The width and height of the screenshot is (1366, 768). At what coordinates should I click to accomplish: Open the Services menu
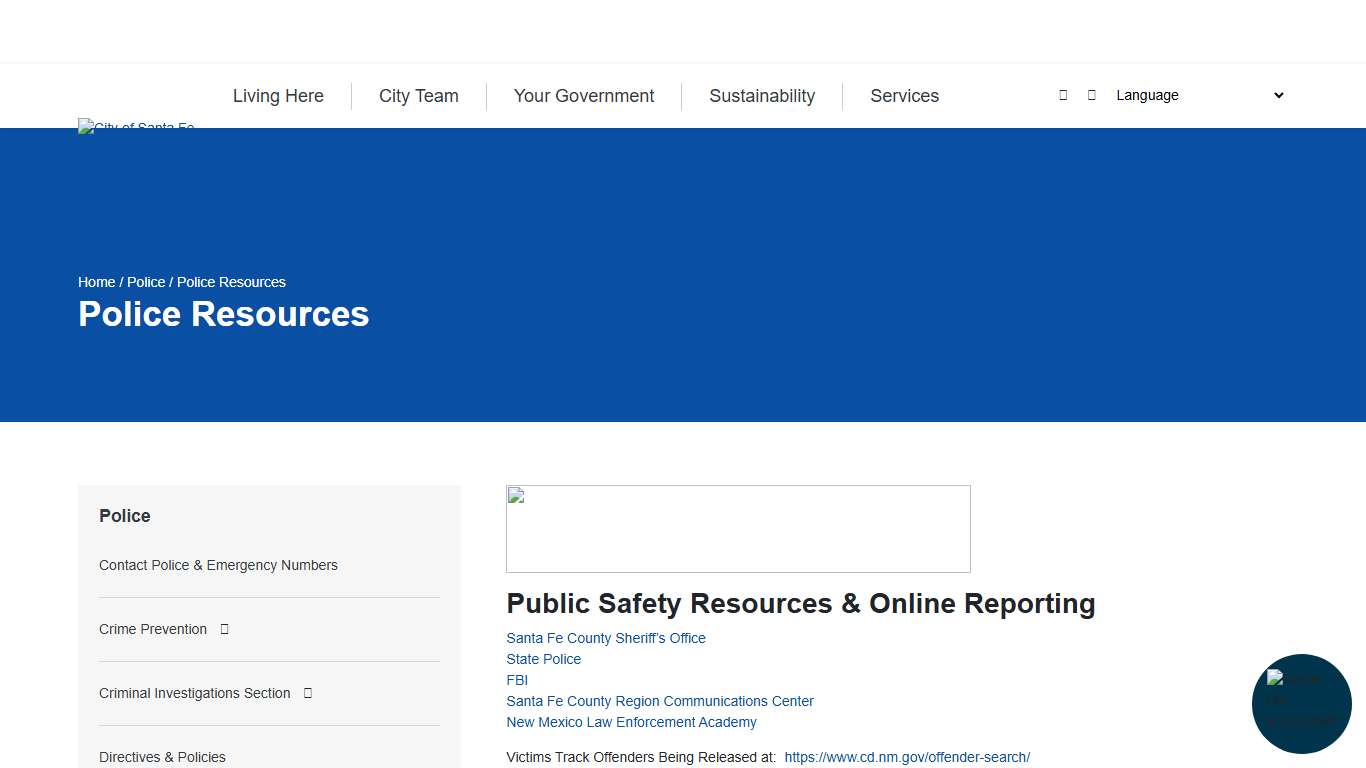coord(904,96)
